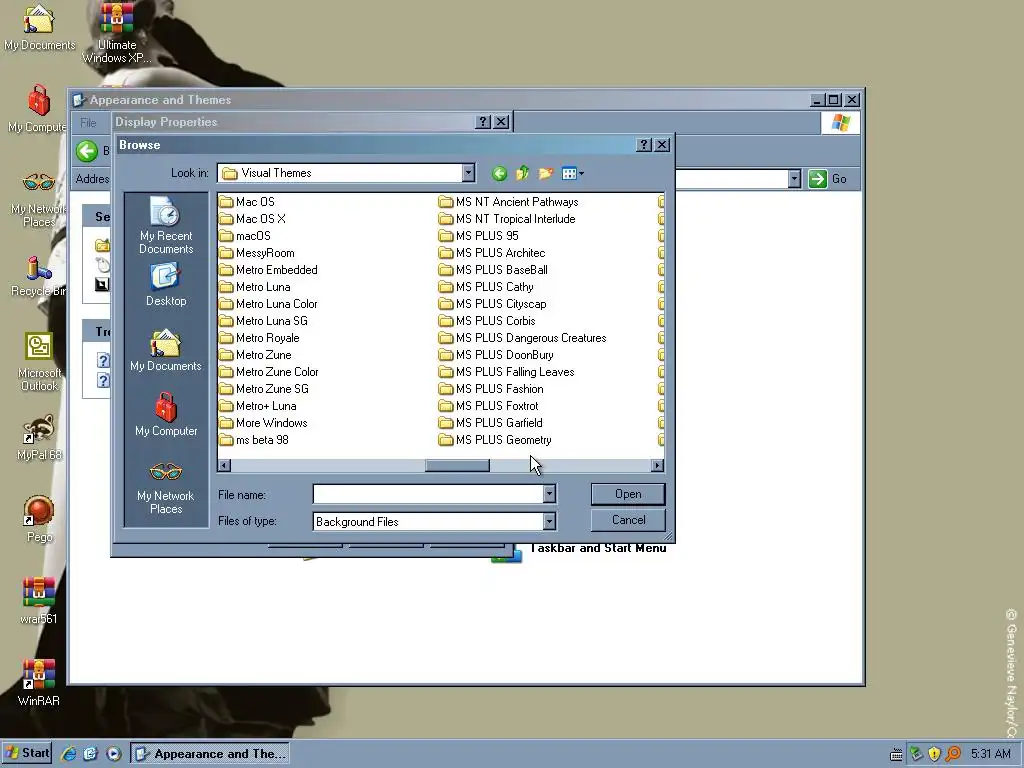Go back using Browse dialog's green back icon

(500, 173)
